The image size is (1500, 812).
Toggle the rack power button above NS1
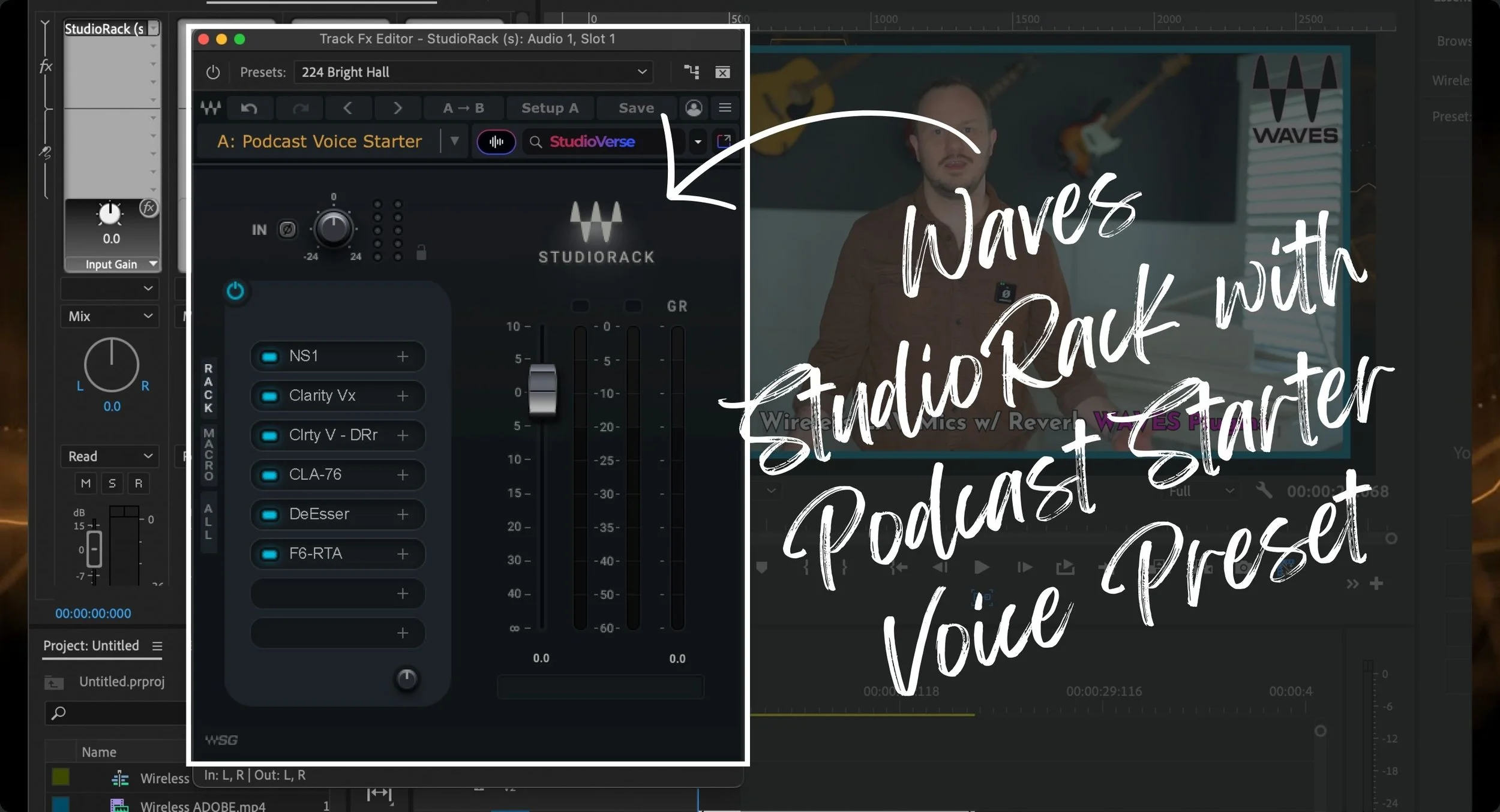pos(235,291)
